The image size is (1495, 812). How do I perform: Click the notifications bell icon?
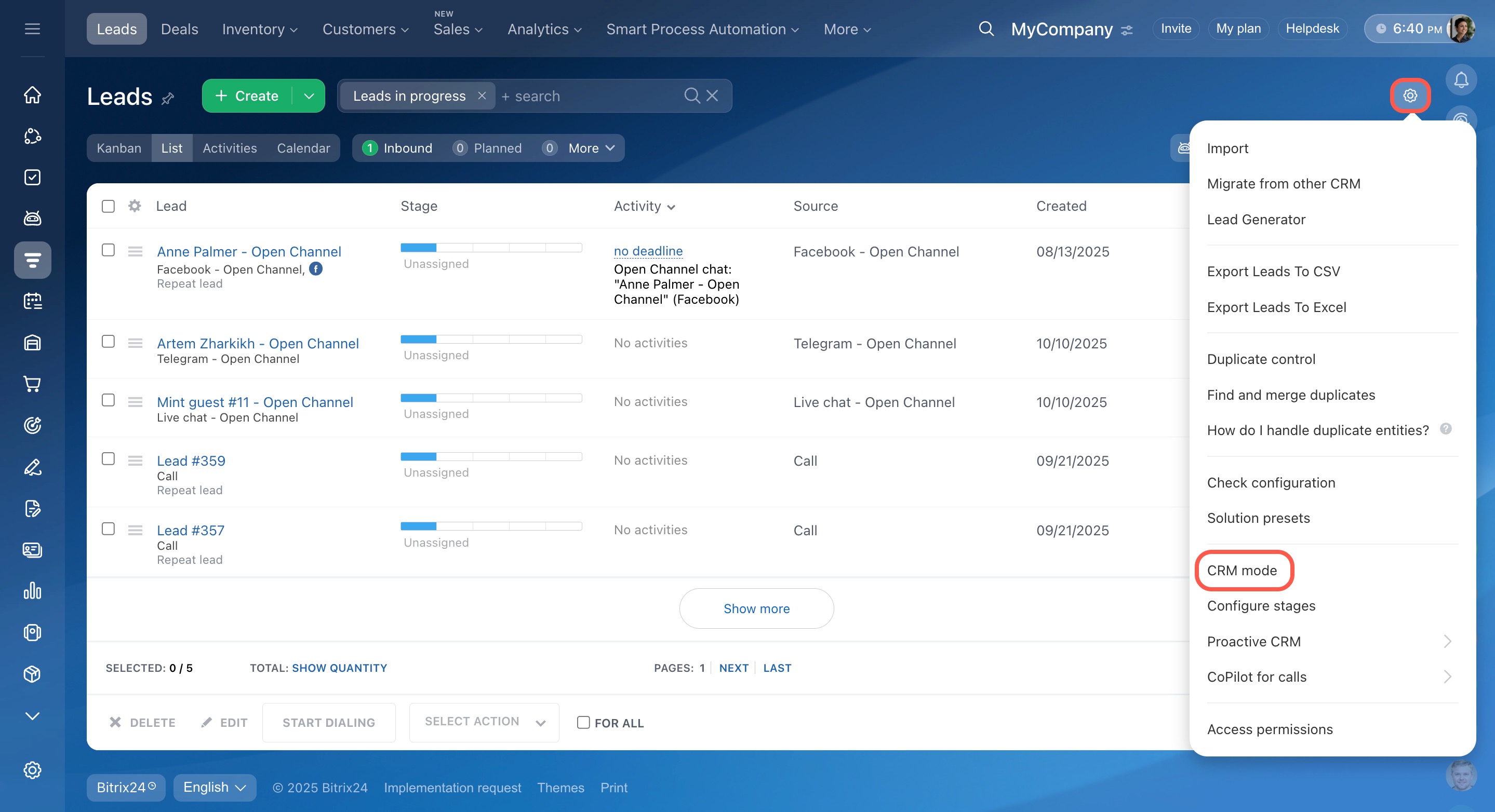(1461, 80)
